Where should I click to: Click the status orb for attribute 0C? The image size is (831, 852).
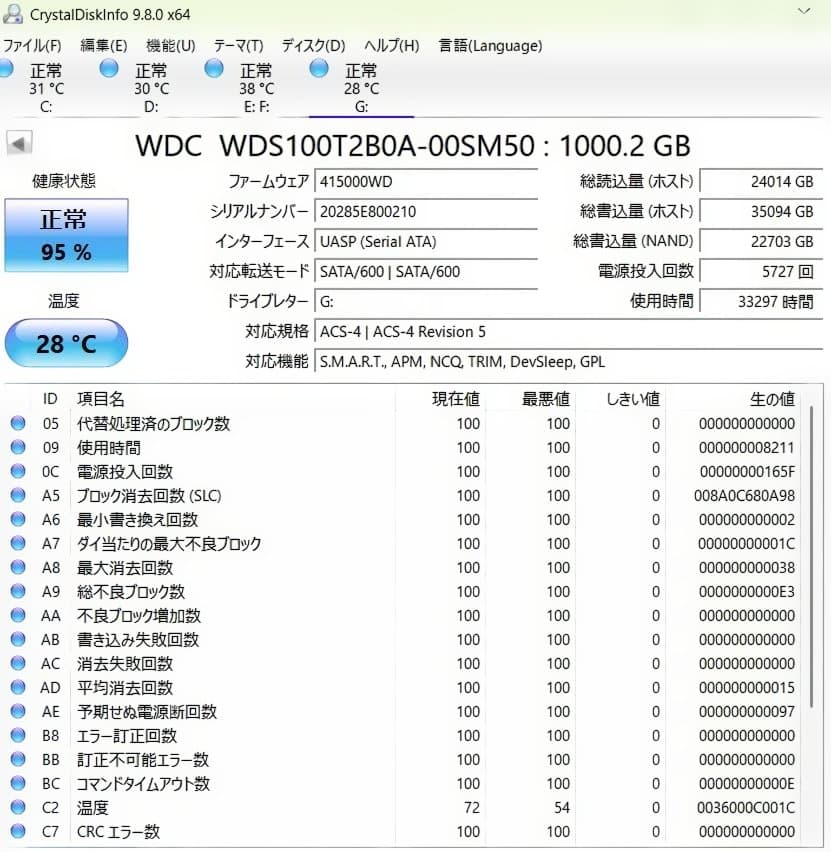pos(18,471)
